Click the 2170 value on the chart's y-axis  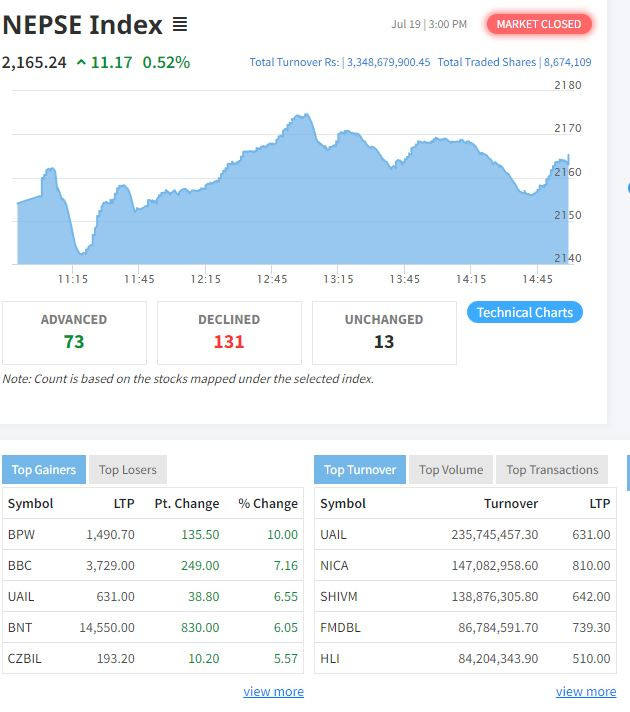tap(567, 128)
